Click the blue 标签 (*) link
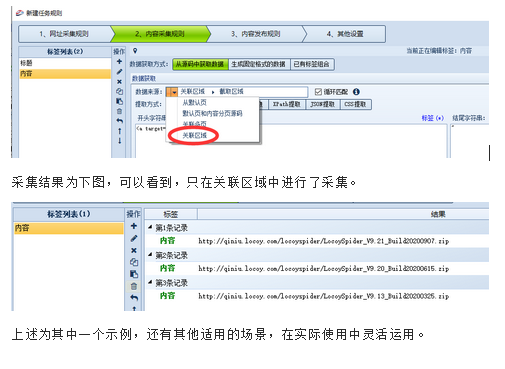The image size is (505, 369). (x=433, y=118)
